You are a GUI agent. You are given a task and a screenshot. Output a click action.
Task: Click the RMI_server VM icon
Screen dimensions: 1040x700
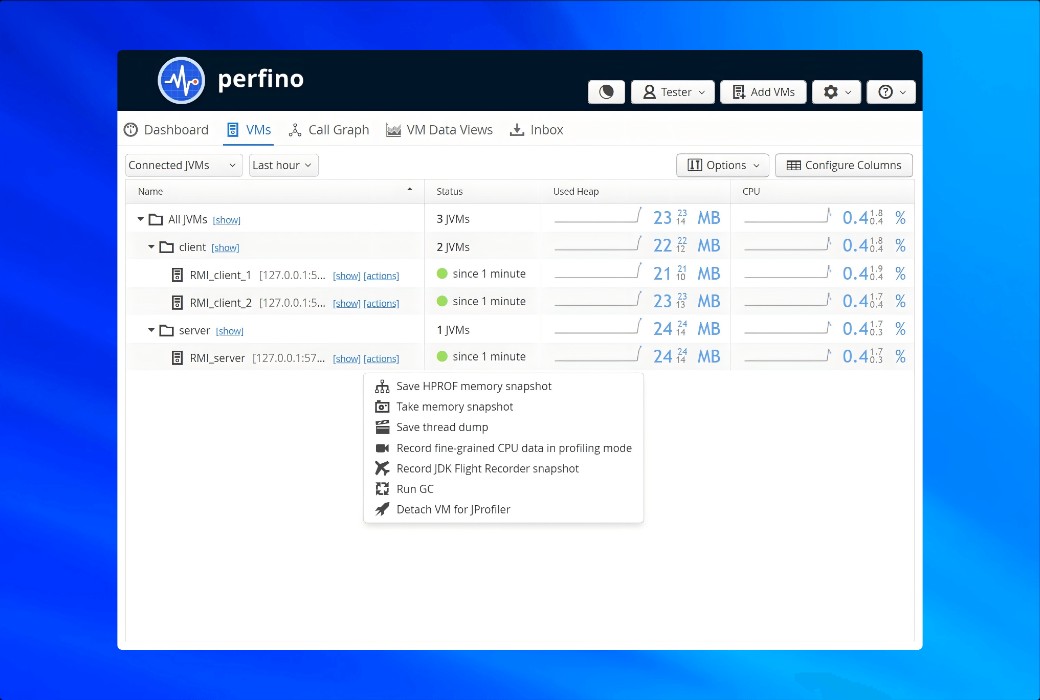click(177, 358)
